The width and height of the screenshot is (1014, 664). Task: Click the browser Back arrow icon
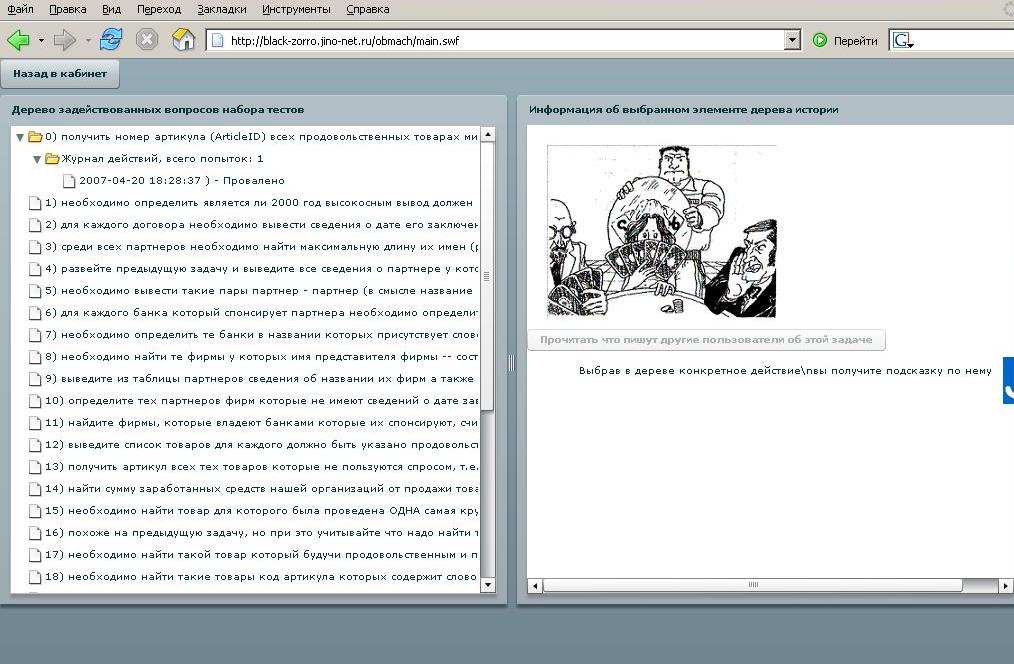coord(18,40)
